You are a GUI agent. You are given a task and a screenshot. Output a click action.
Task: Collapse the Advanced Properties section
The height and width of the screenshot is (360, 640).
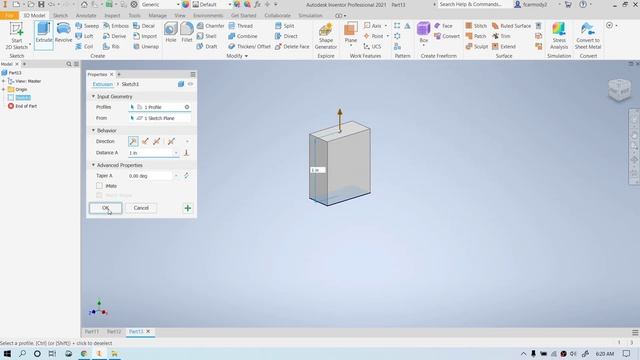[93, 165]
